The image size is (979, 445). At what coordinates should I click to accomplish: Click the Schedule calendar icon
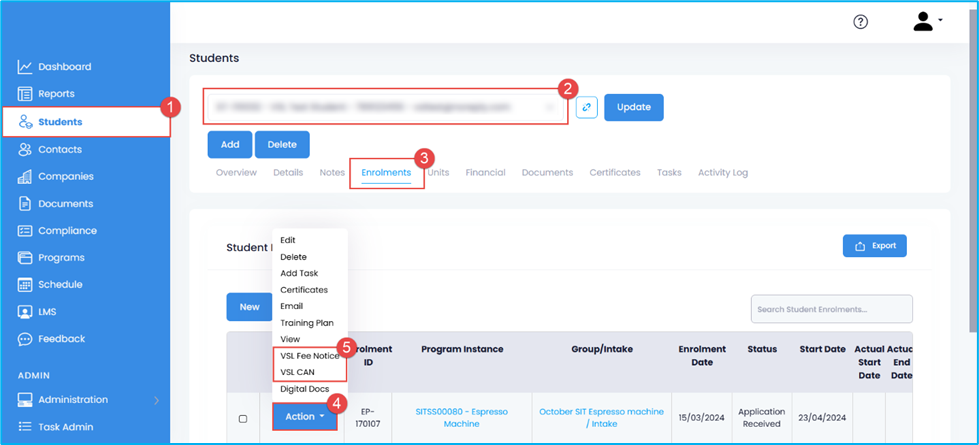[x=25, y=284]
